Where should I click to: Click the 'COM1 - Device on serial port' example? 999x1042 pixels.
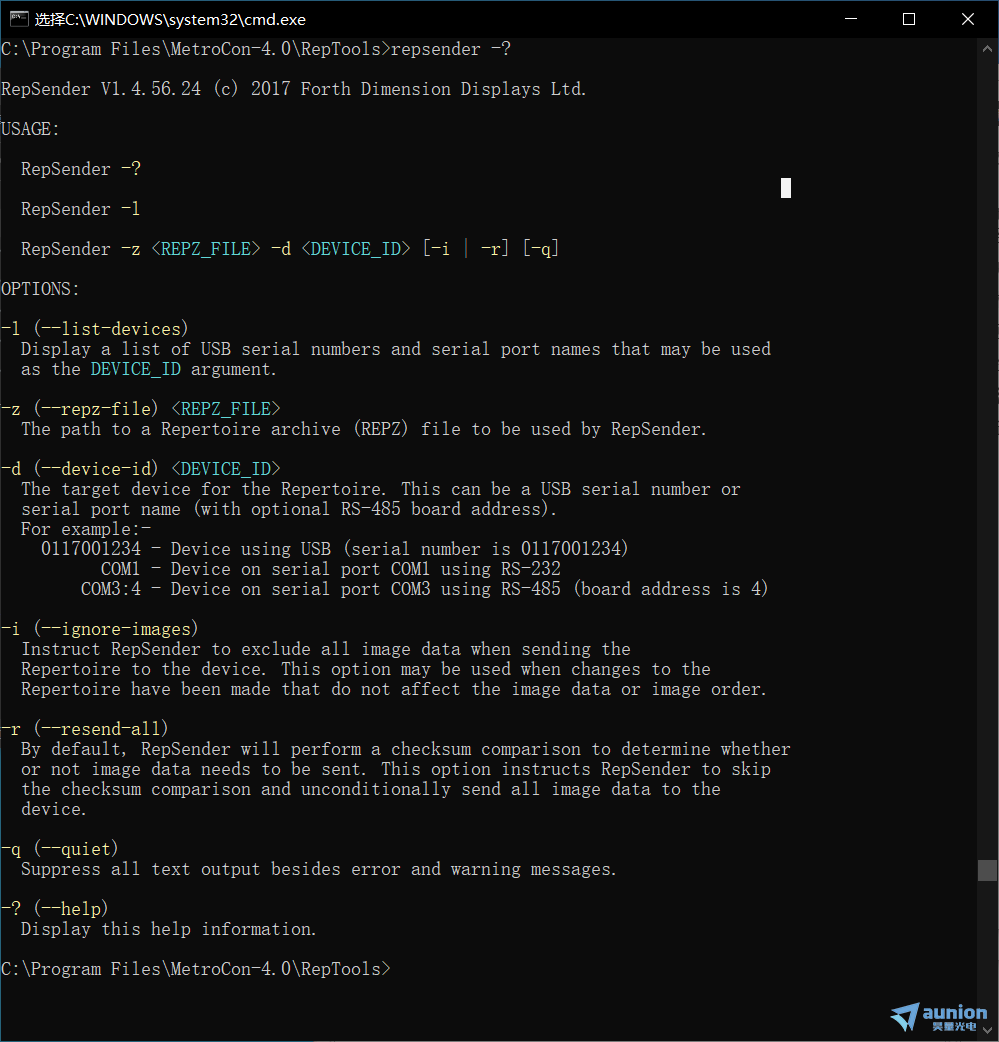pos(331,570)
